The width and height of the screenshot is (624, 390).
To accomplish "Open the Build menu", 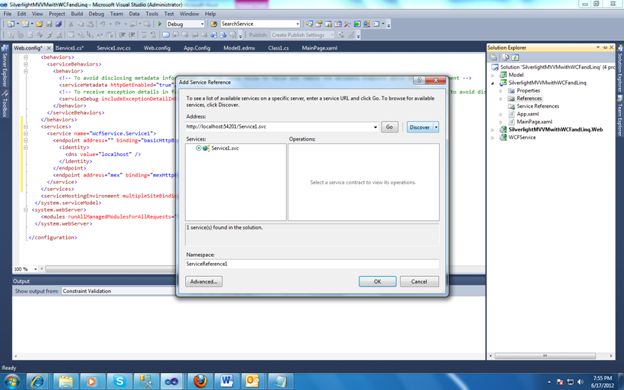I will pos(77,14).
